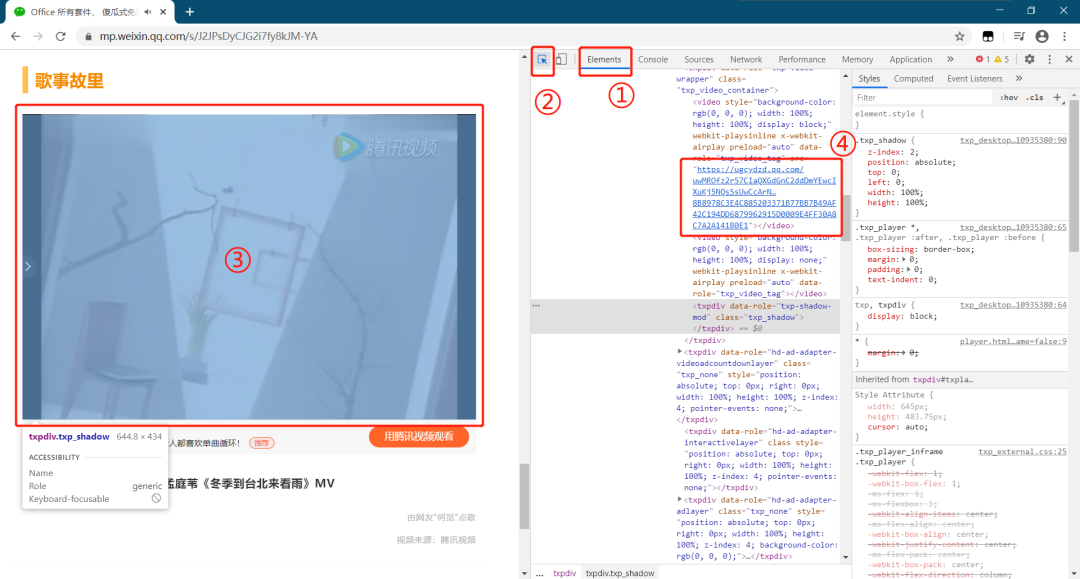Open txp_desktop..10935380:64 stylesheet link
The width and height of the screenshot is (1080, 579).
[x=1013, y=304]
